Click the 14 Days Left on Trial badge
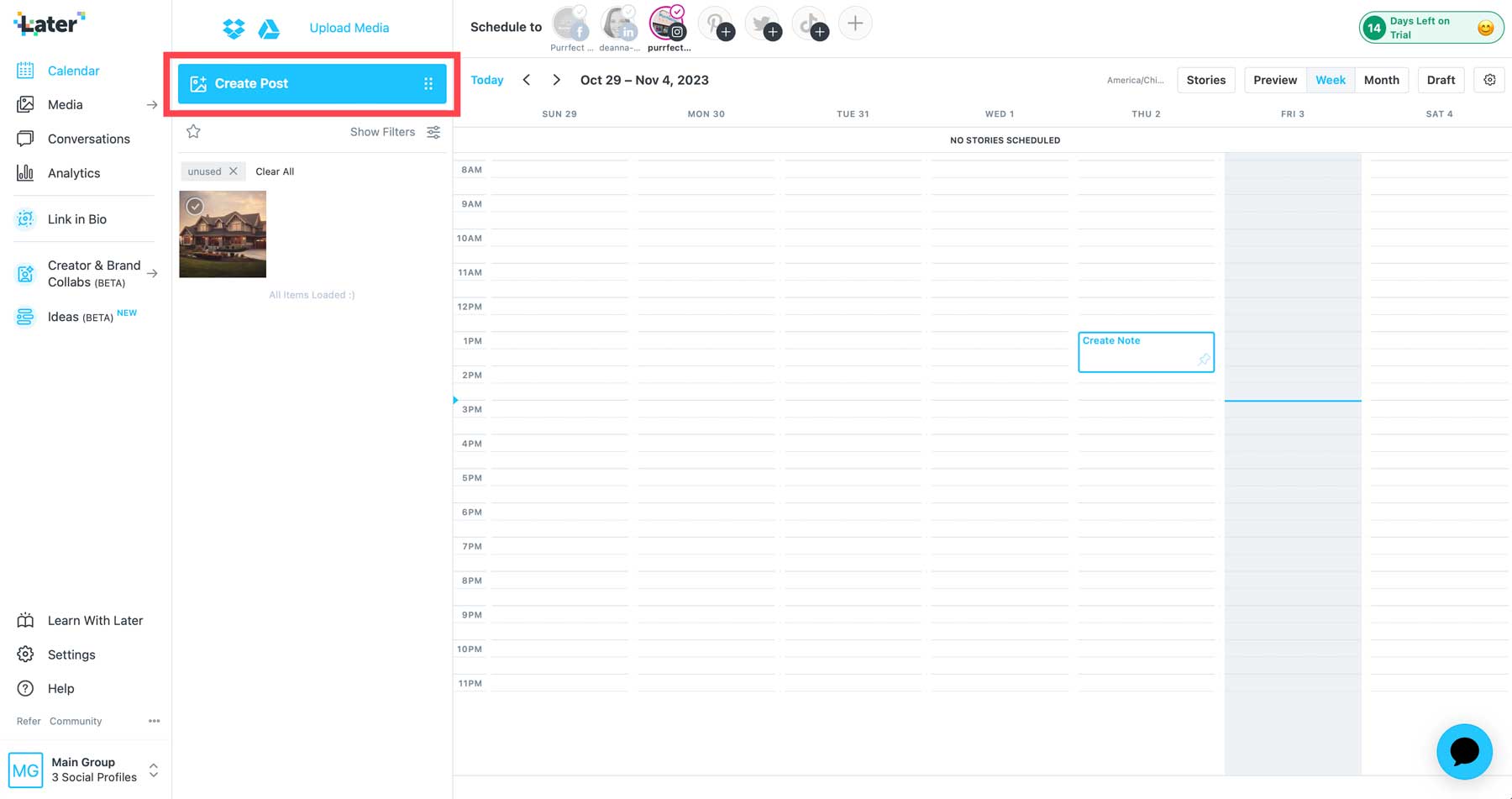 tap(1431, 28)
